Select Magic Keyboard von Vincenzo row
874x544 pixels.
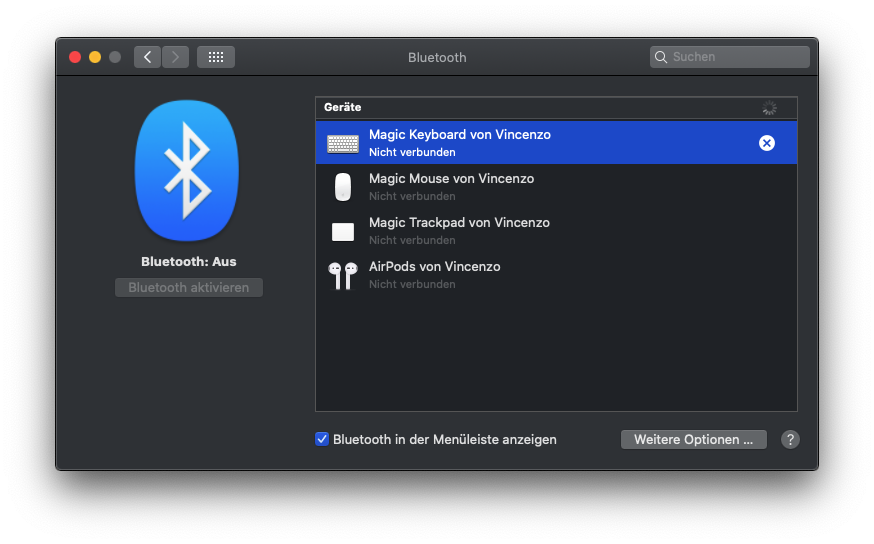coord(556,143)
